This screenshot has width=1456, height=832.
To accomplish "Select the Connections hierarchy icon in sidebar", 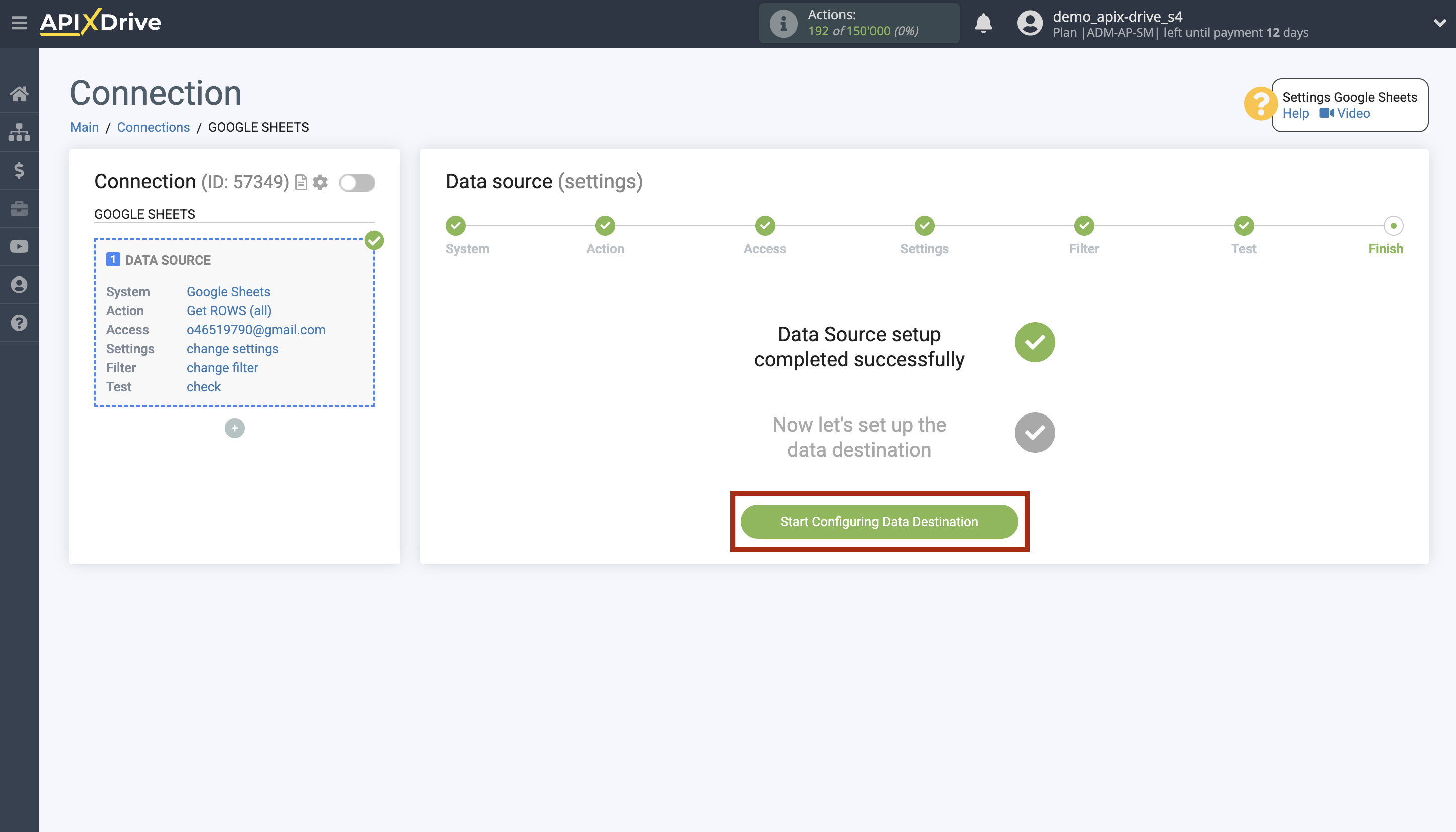I will tap(19, 131).
